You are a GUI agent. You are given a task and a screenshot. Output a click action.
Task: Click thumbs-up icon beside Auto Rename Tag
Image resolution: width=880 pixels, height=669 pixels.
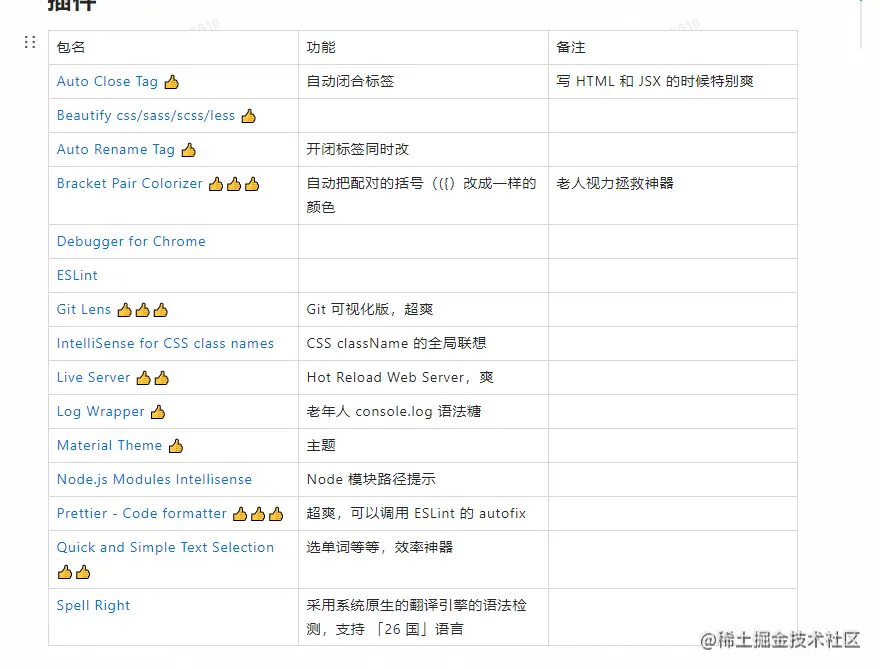click(189, 150)
